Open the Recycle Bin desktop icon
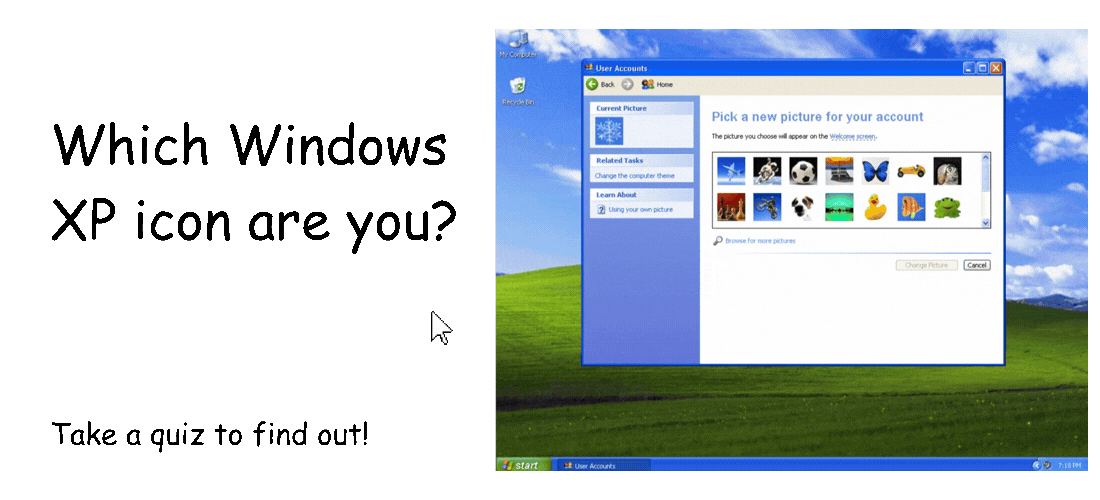1100x500 pixels. point(518,92)
